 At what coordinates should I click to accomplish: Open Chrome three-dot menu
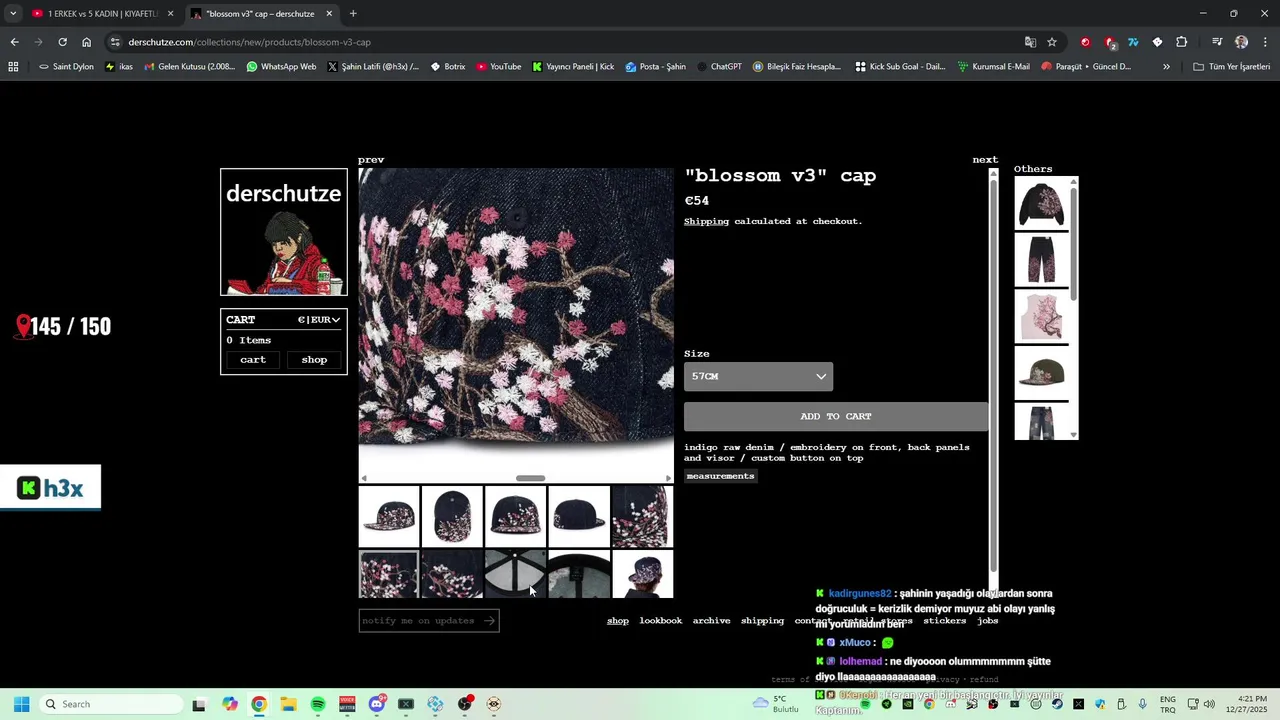(x=1265, y=42)
